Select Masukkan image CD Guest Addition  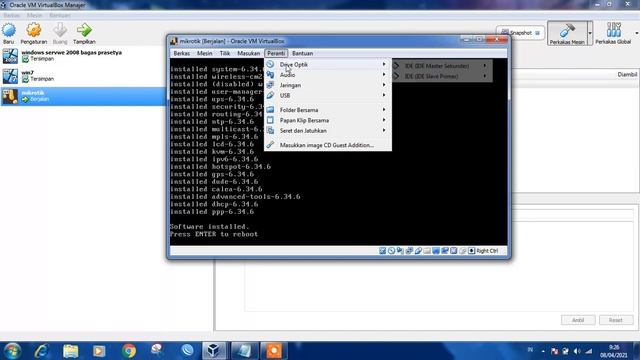pos(328,145)
